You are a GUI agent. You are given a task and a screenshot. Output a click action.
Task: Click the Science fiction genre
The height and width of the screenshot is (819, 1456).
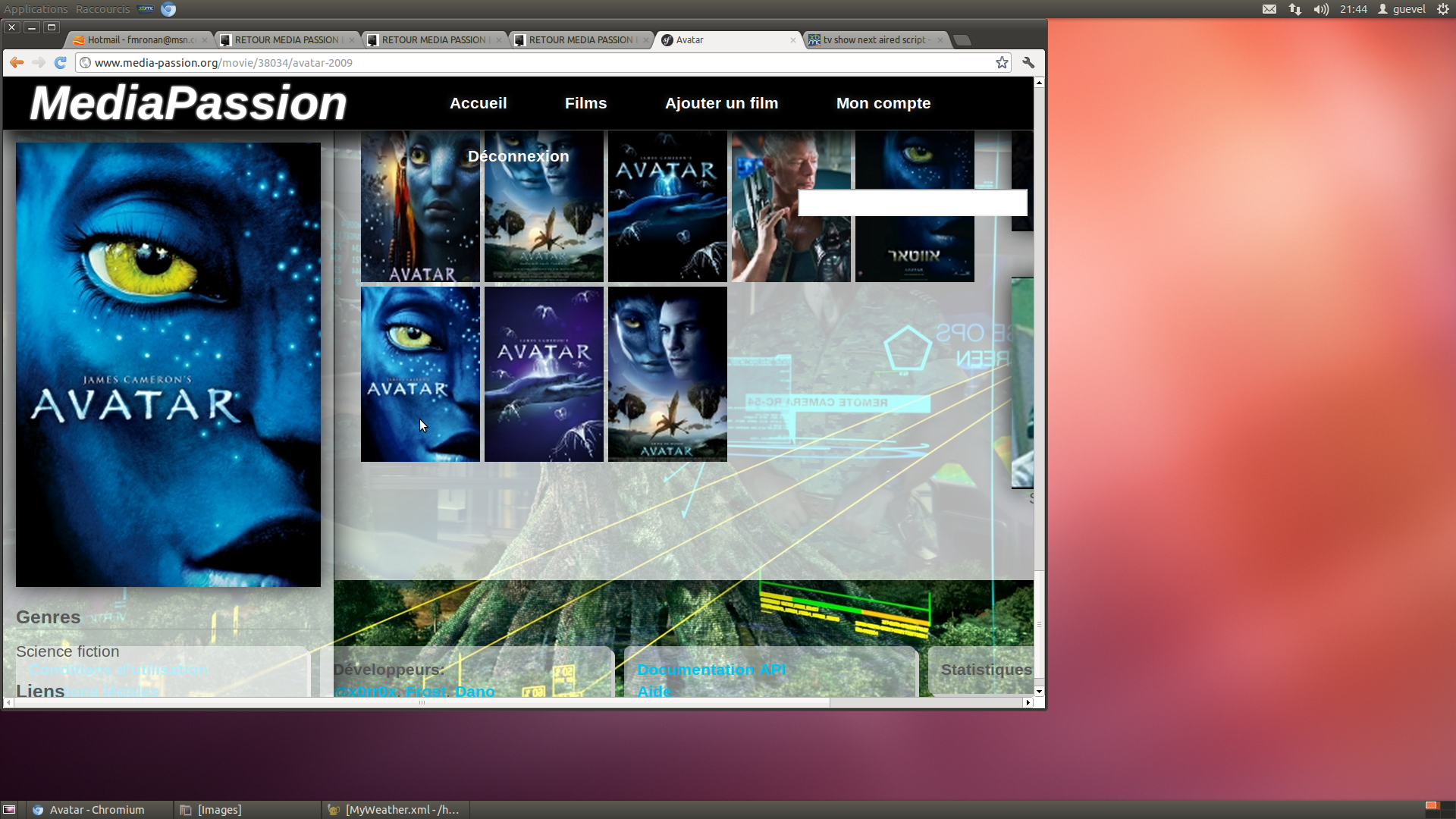point(67,651)
